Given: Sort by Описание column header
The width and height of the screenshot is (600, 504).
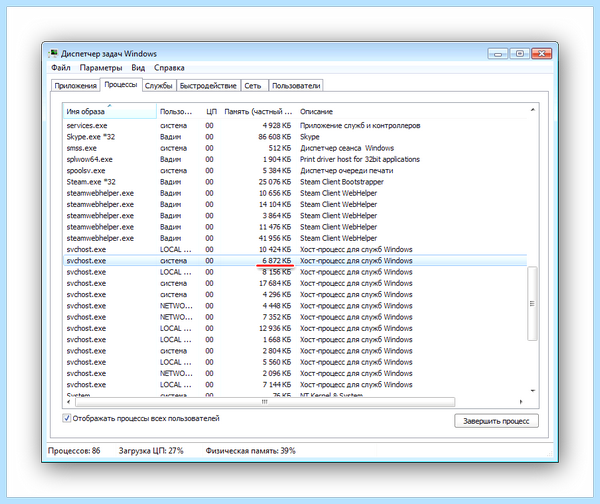Looking at the screenshot, I should tap(411, 111).
